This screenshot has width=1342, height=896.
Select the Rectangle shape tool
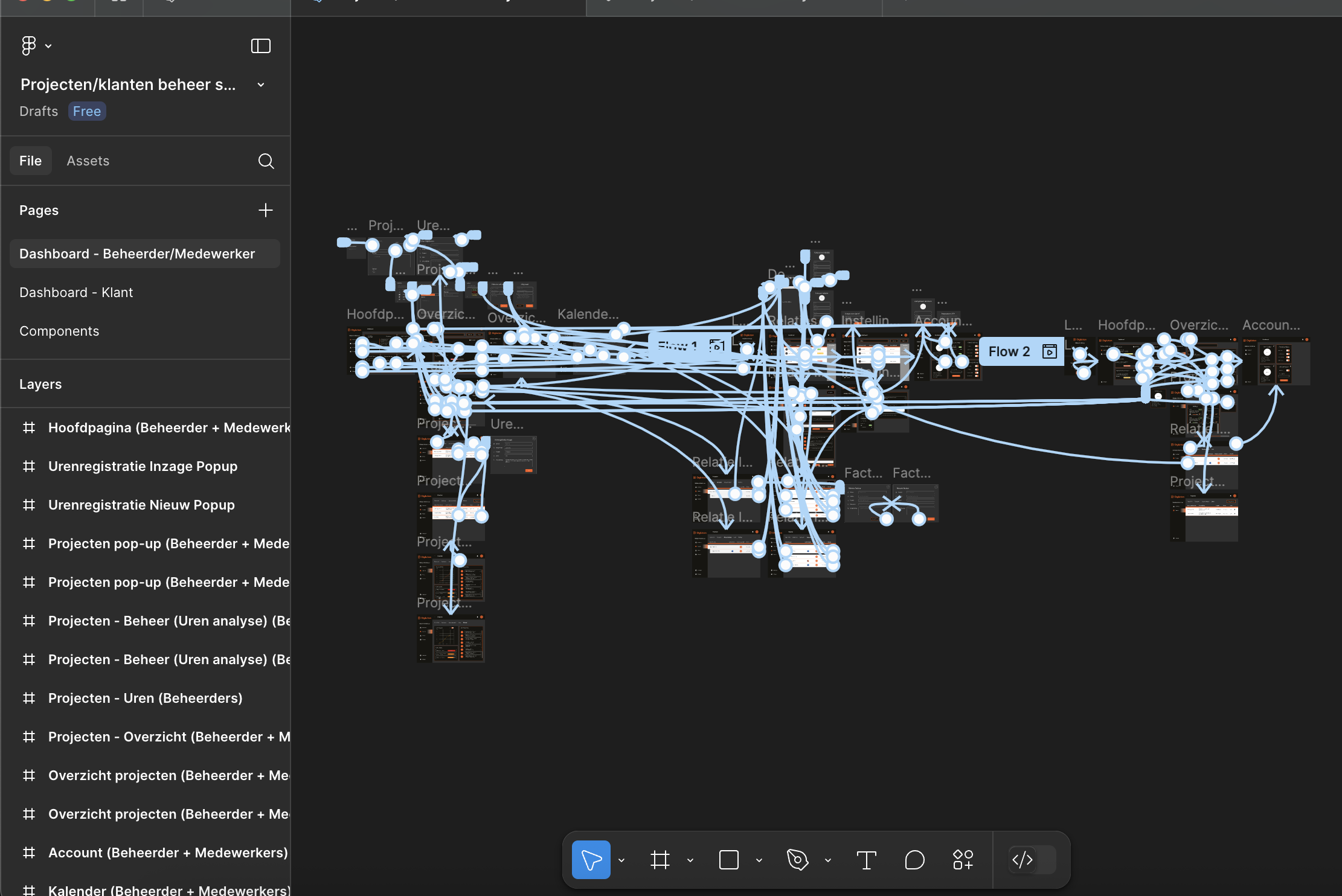pyautogui.click(x=729, y=860)
